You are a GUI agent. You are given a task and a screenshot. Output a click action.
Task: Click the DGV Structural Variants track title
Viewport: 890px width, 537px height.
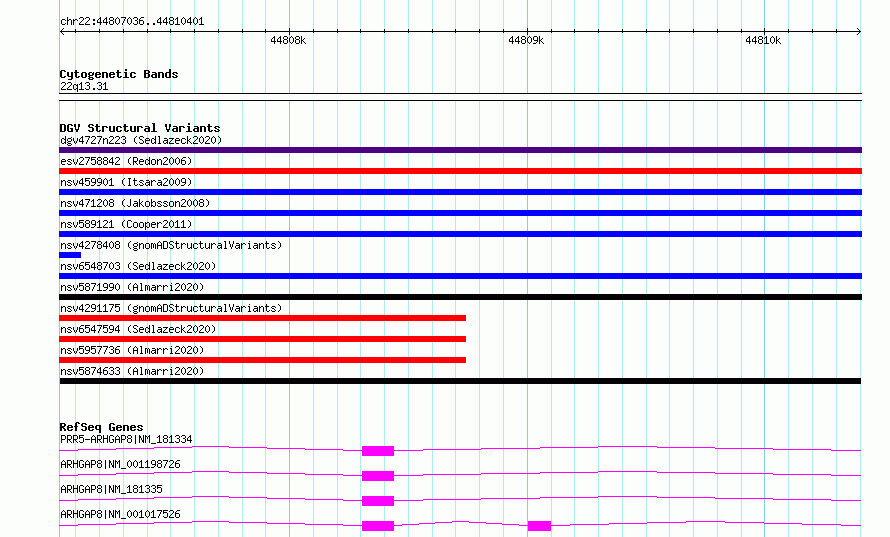[140, 128]
